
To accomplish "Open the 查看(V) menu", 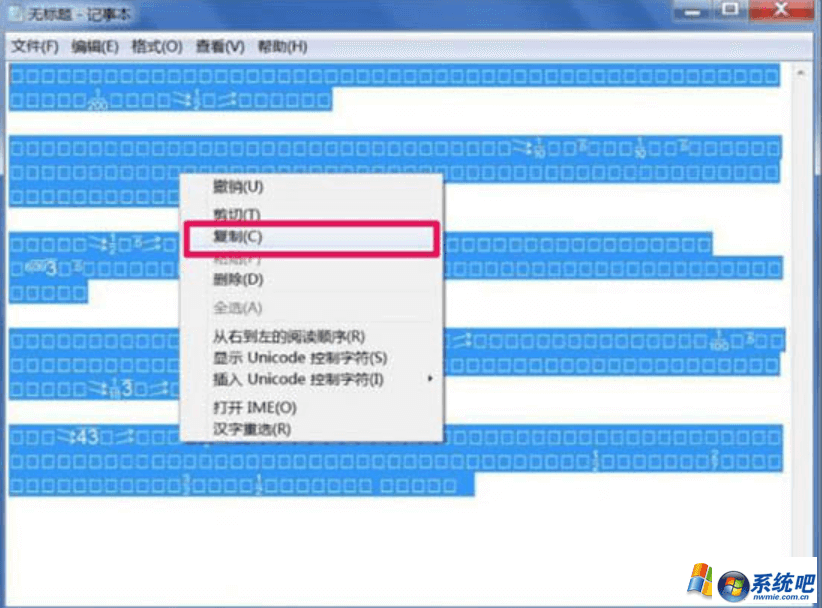I will click(x=220, y=47).
